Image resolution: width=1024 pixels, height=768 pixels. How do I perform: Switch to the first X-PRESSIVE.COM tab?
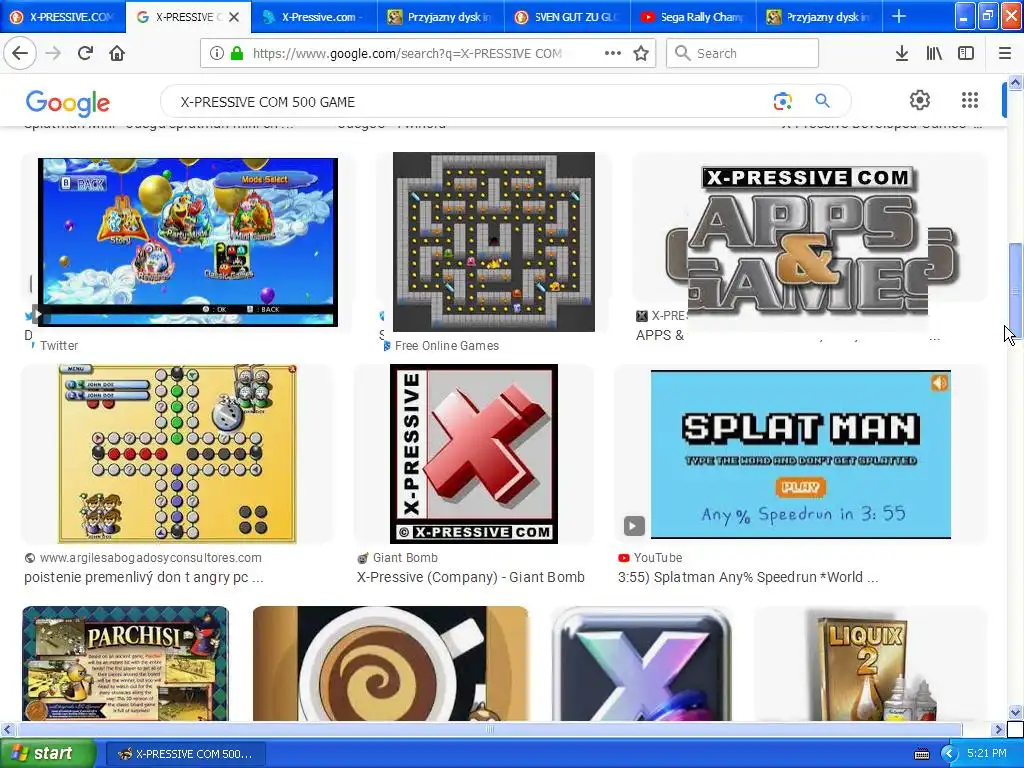(63, 17)
